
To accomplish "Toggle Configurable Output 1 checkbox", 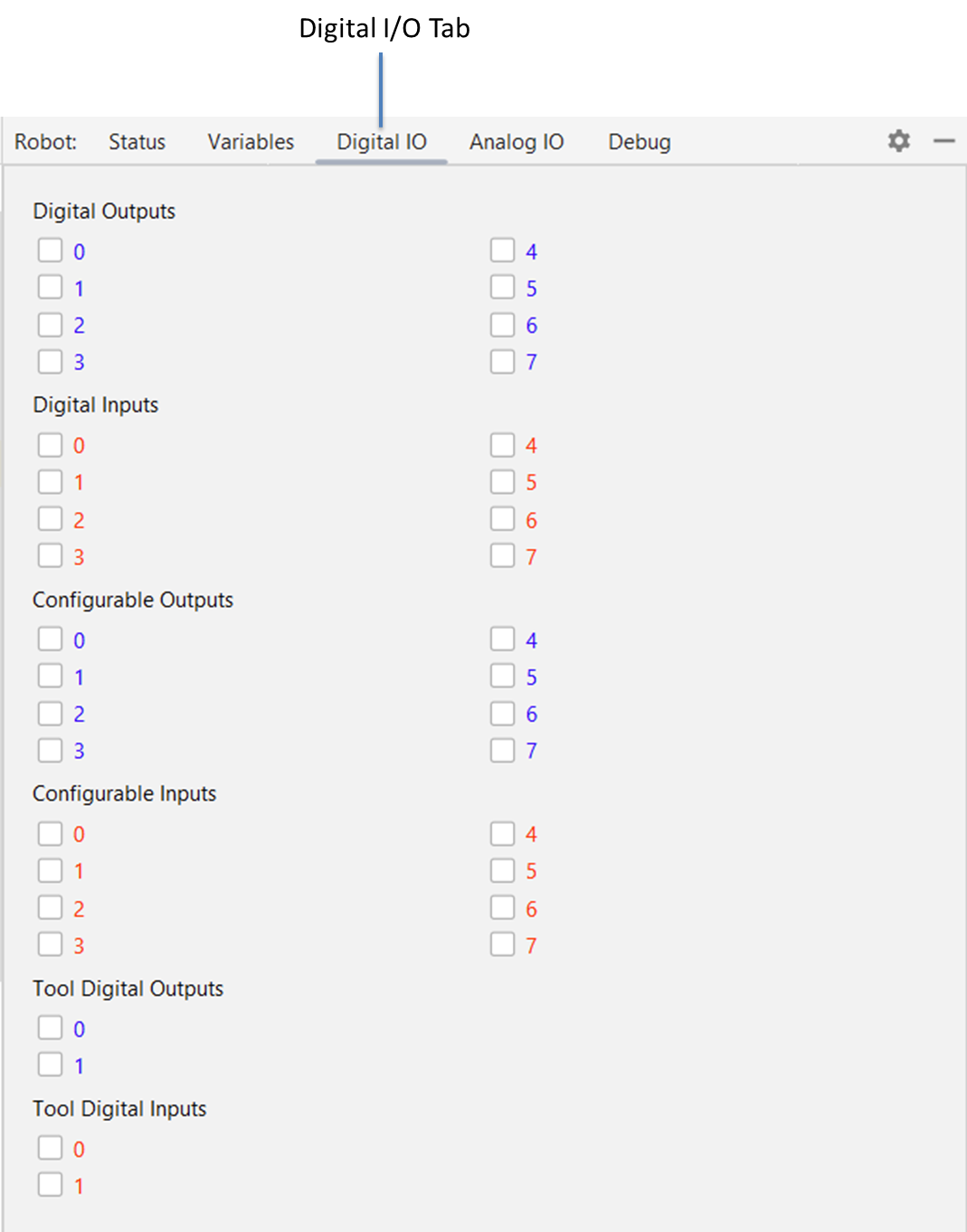I will [x=51, y=677].
